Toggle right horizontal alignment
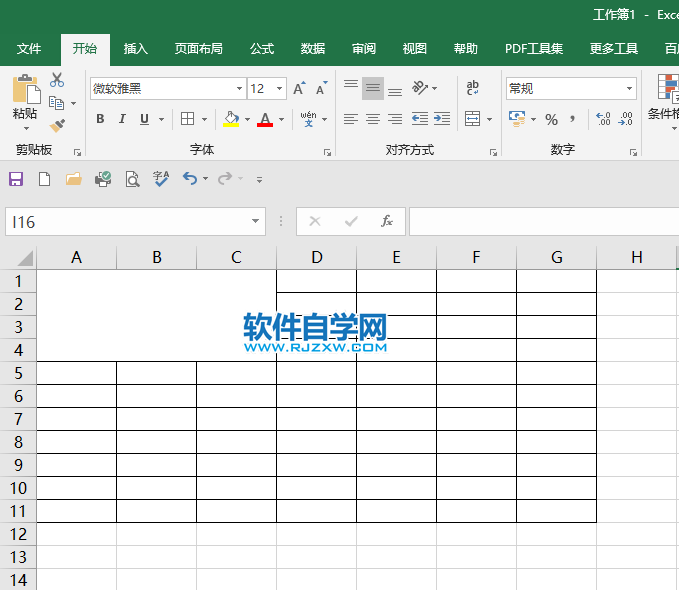This screenshot has height=590, width=679. (x=395, y=119)
